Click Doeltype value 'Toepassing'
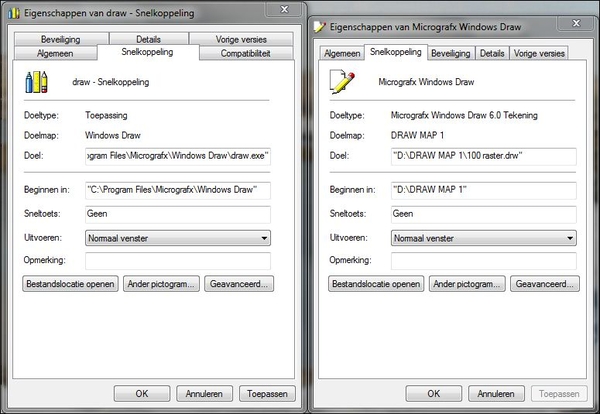Image resolution: width=600 pixels, height=414 pixels. click(x=106, y=115)
